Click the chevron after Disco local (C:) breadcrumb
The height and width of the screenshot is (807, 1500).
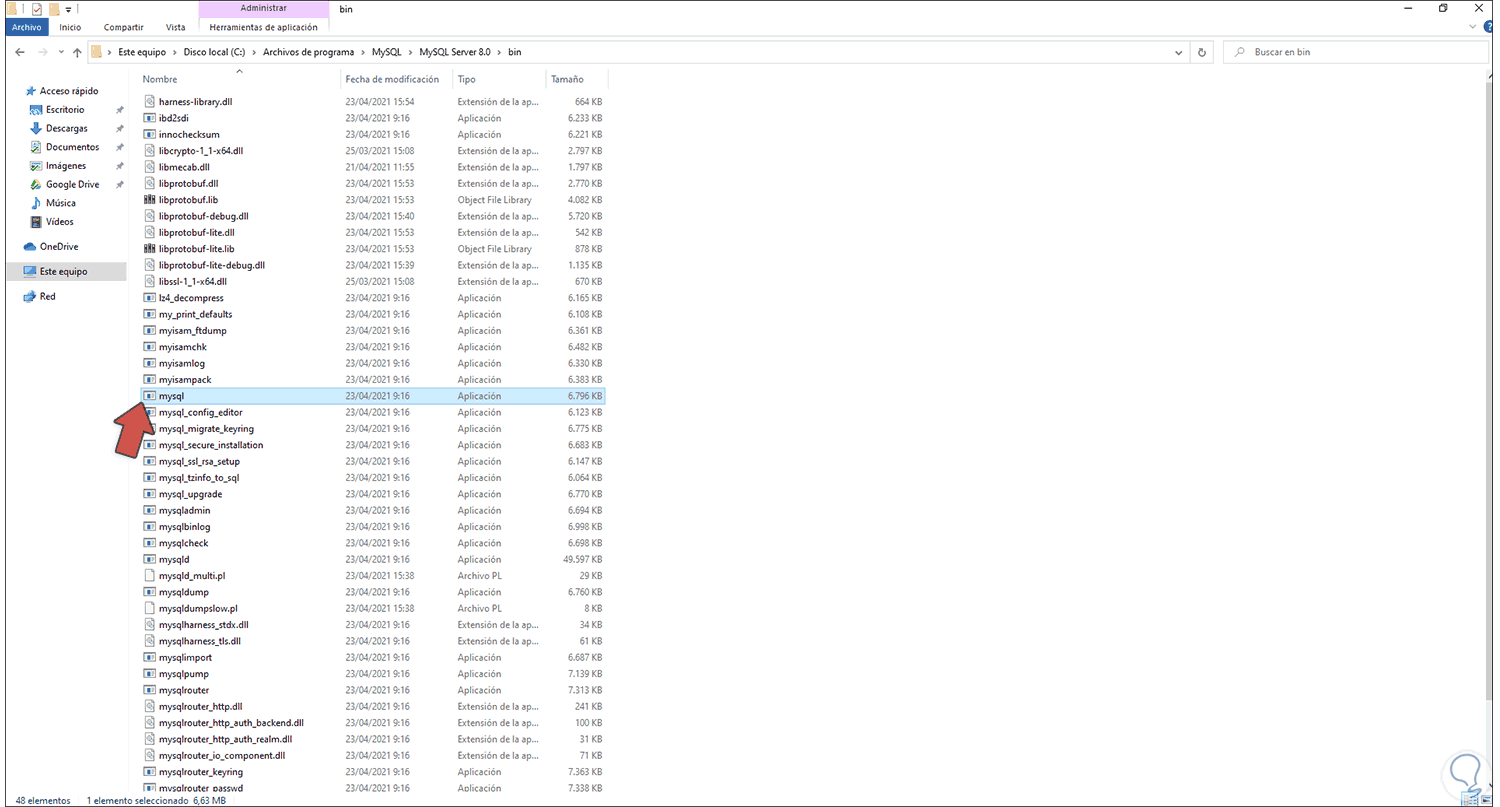coord(255,52)
